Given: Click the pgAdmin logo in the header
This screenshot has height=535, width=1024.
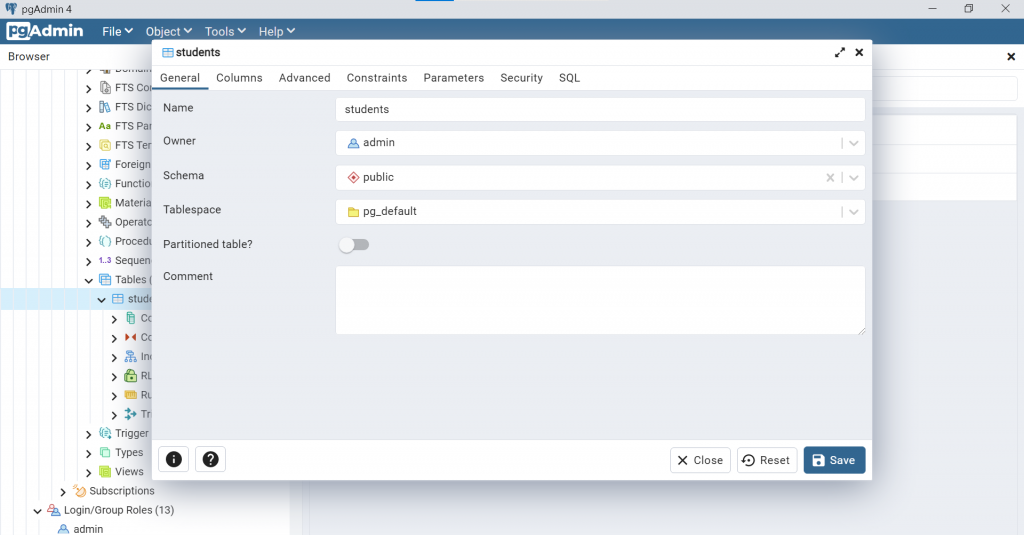Looking at the screenshot, I should coord(45,31).
